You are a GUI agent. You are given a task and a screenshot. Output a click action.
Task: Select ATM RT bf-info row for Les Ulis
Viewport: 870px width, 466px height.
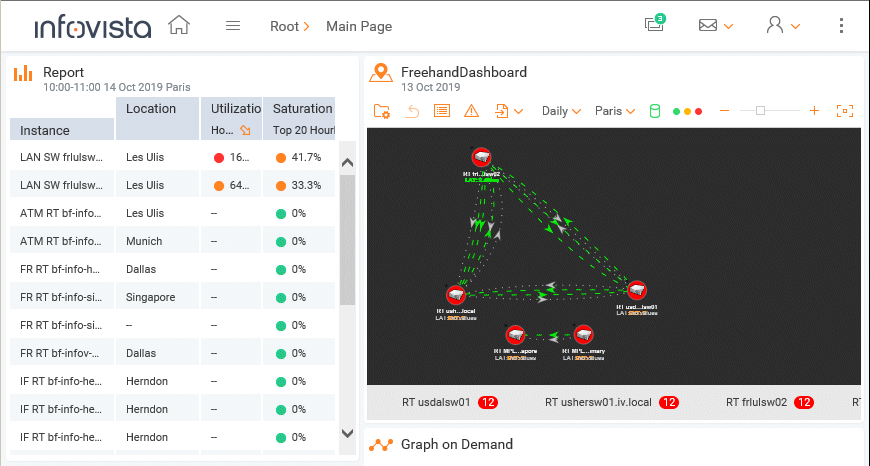click(x=173, y=213)
